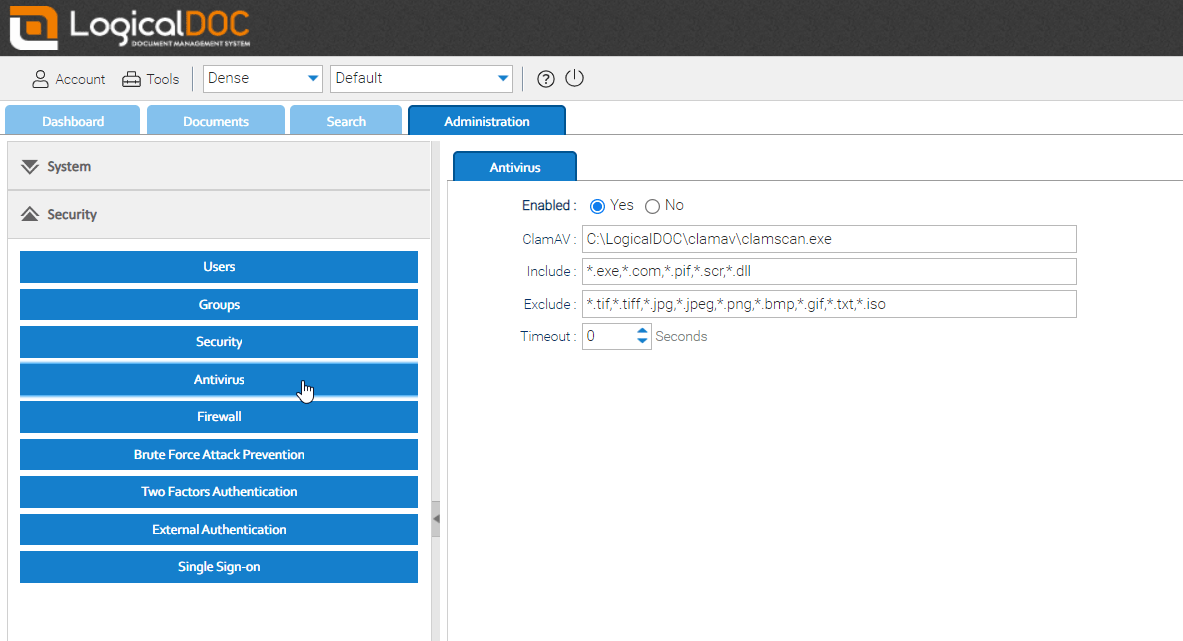This screenshot has width=1183, height=641.
Task: Click the Security button in the list
Action: [219, 342]
